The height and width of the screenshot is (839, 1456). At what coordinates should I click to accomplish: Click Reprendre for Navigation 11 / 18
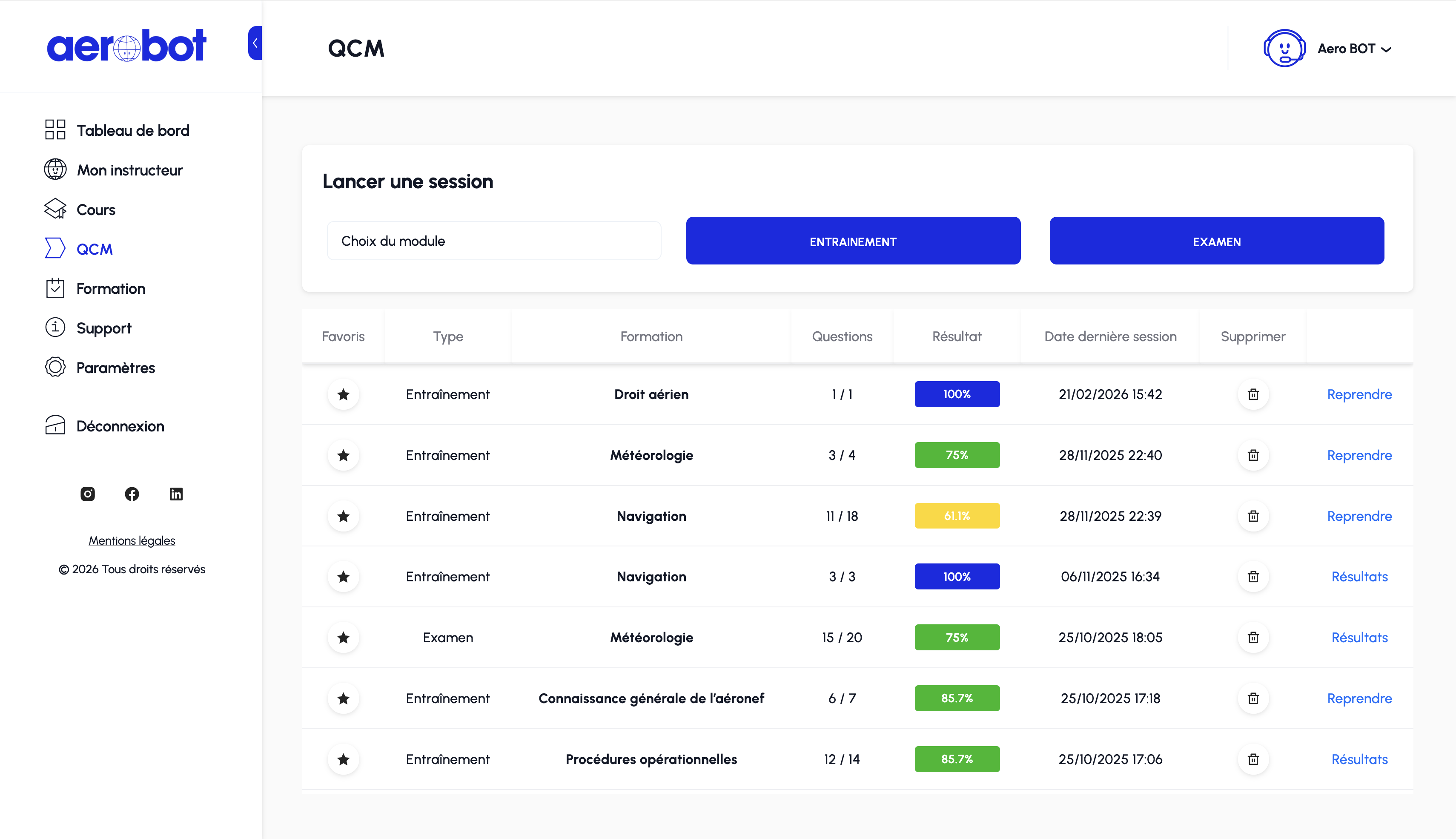coord(1359,516)
